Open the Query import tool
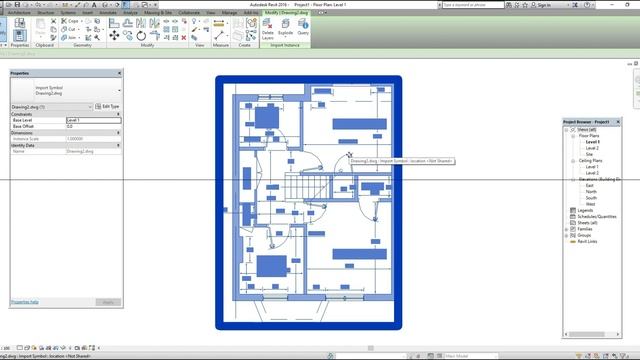Screen dimensions: 640x360 tap(303, 27)
